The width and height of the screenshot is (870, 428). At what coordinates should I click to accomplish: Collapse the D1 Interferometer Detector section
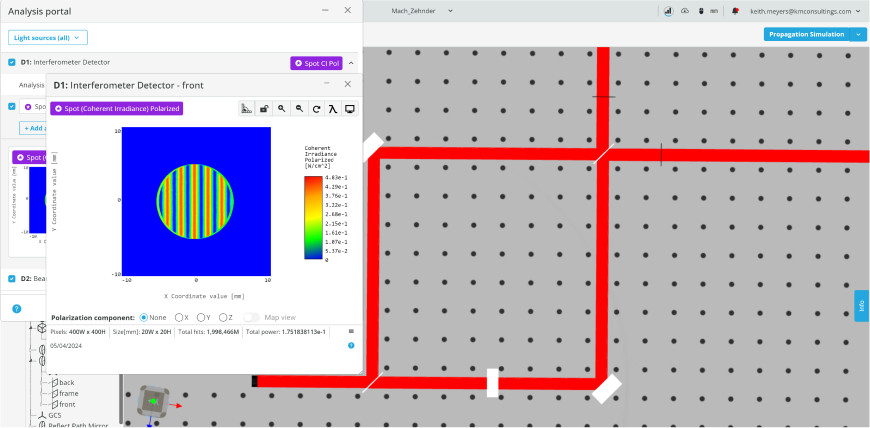tap(351, 63)
